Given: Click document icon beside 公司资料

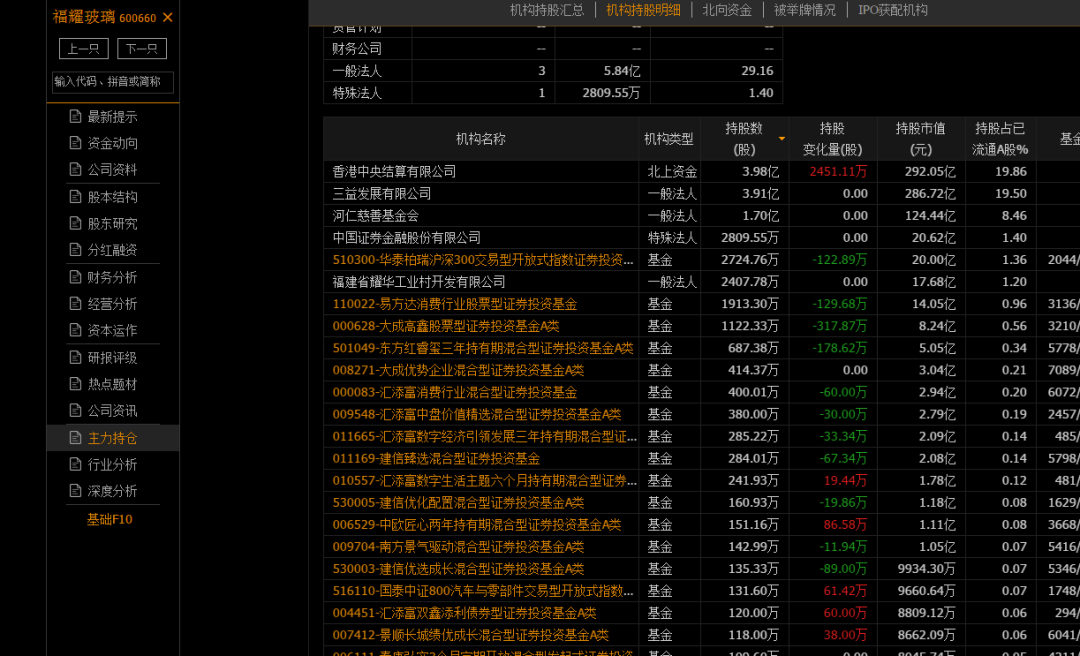Looking at the screenshot, I should click(75, 170).
